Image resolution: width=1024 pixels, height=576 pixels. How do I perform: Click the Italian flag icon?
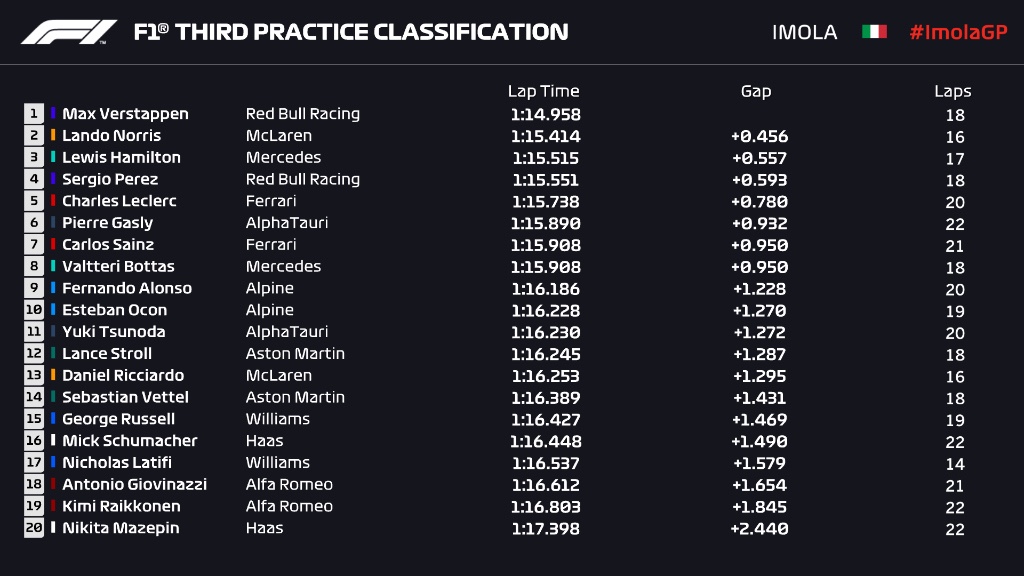[874, 32]
